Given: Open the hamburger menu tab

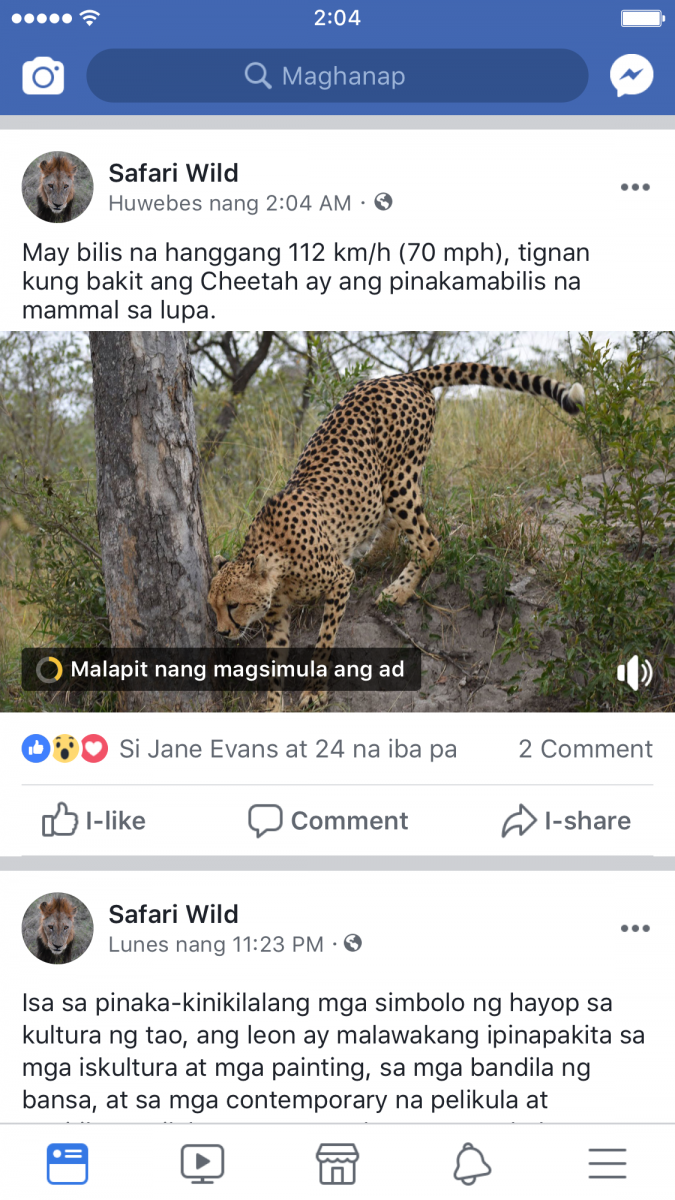Looking at the screenshot, I should tap(607, 1163).
